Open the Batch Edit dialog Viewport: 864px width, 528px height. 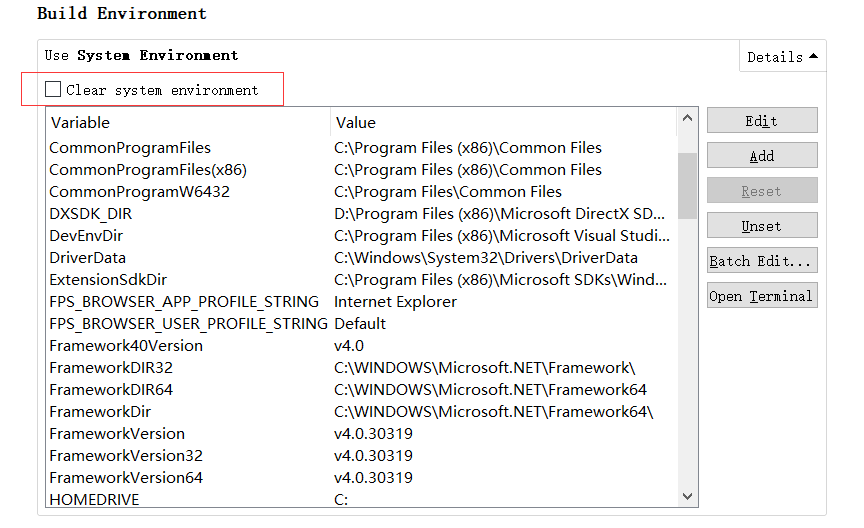762,260
